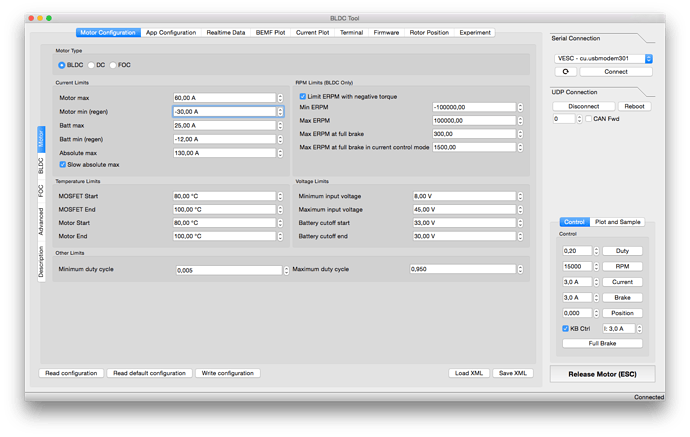
Task: Open the VESC serial port dropdown
Action: tap(604, 59)
